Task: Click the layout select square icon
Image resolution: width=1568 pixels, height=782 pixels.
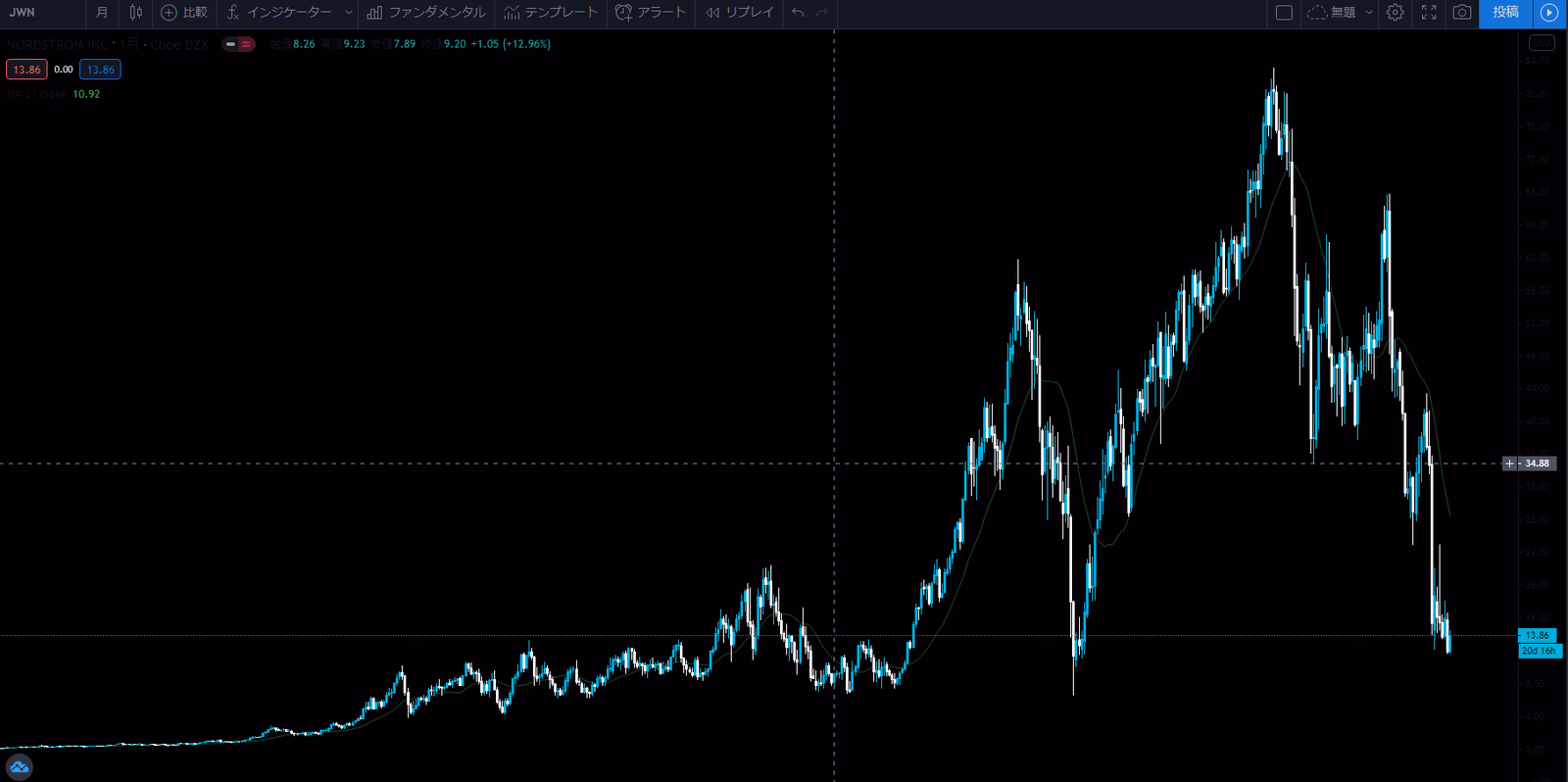Action: pos(1284,13)
